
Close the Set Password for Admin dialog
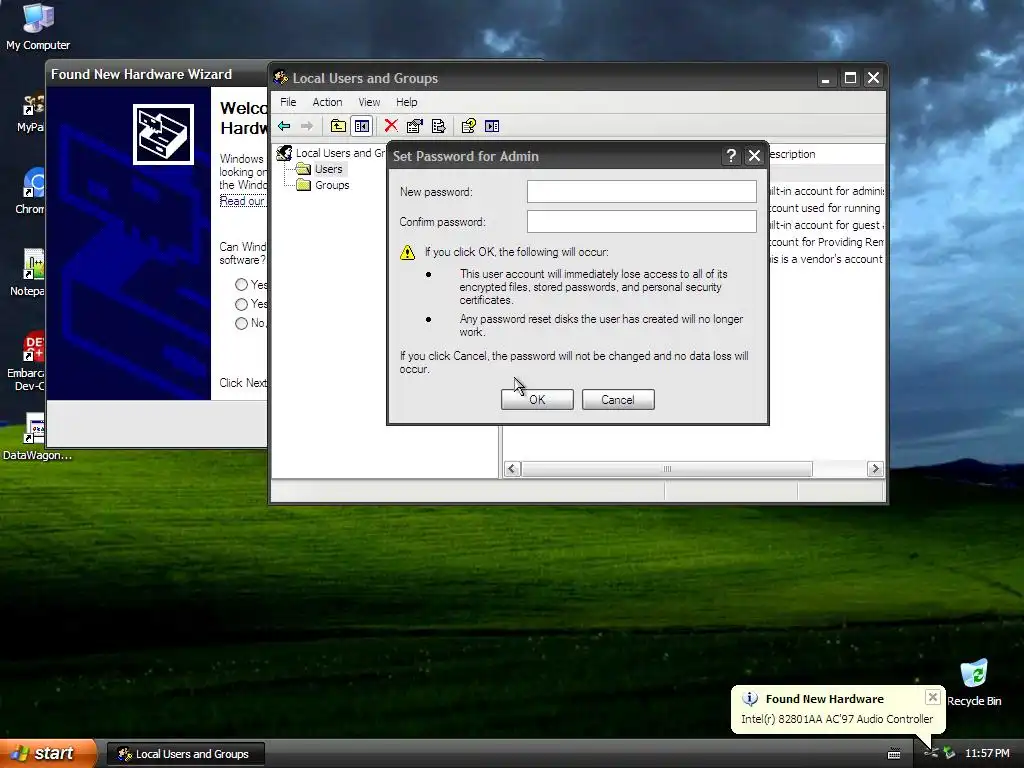754,156
